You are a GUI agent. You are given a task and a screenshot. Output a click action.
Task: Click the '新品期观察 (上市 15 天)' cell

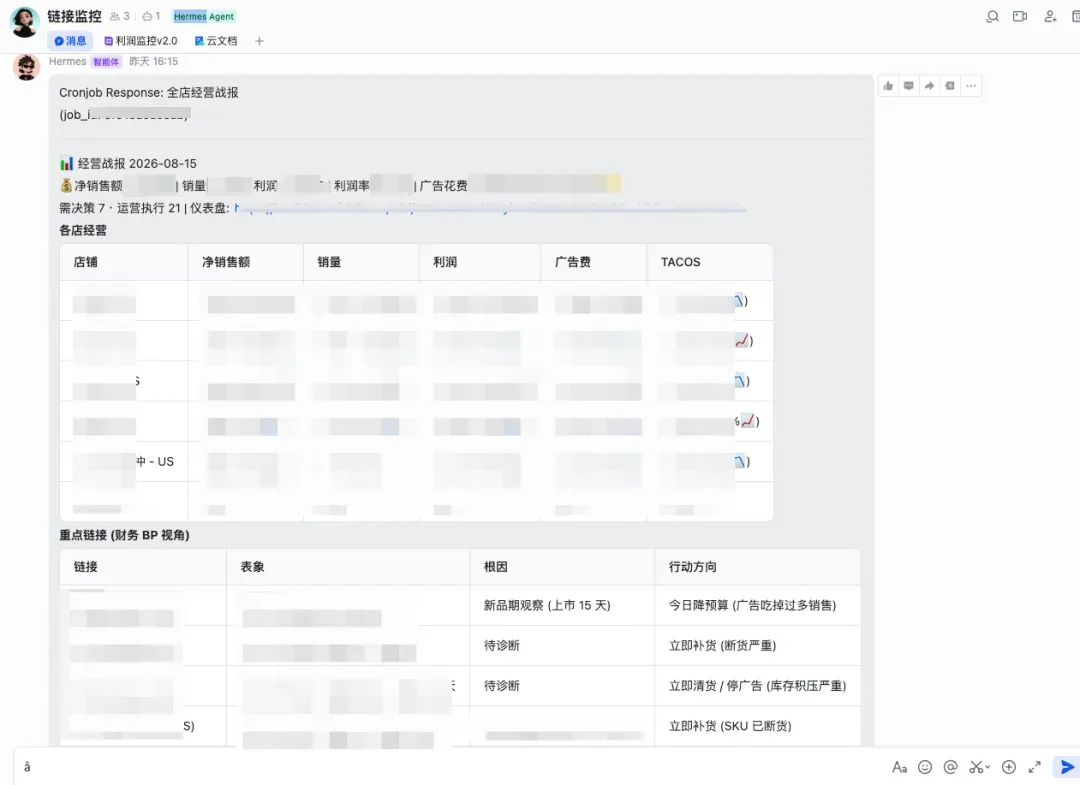click(x=547, y=605)
